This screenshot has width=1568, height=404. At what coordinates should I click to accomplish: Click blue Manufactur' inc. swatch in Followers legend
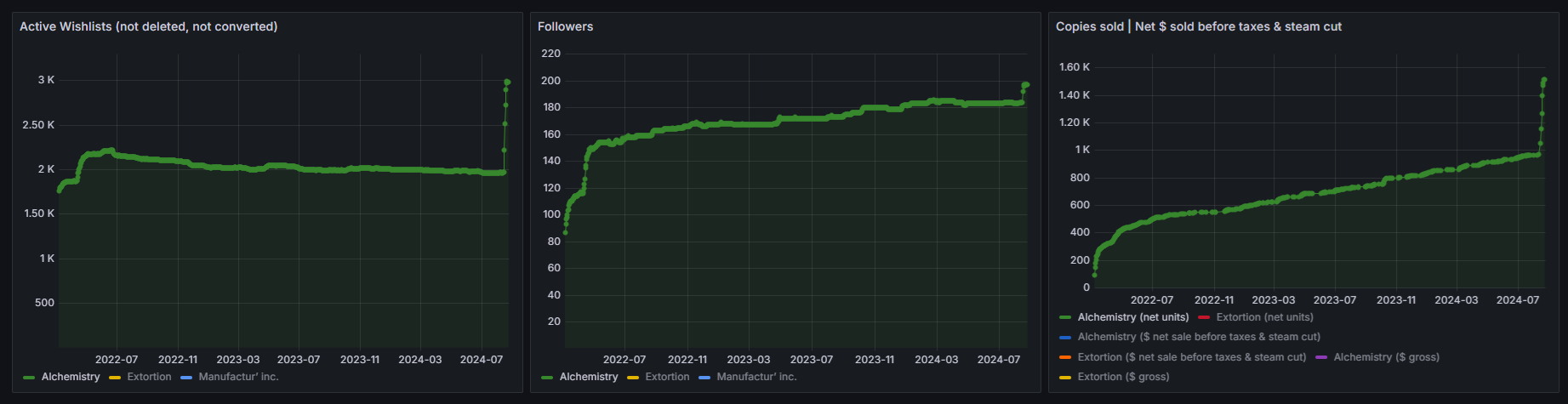(704, 377)
